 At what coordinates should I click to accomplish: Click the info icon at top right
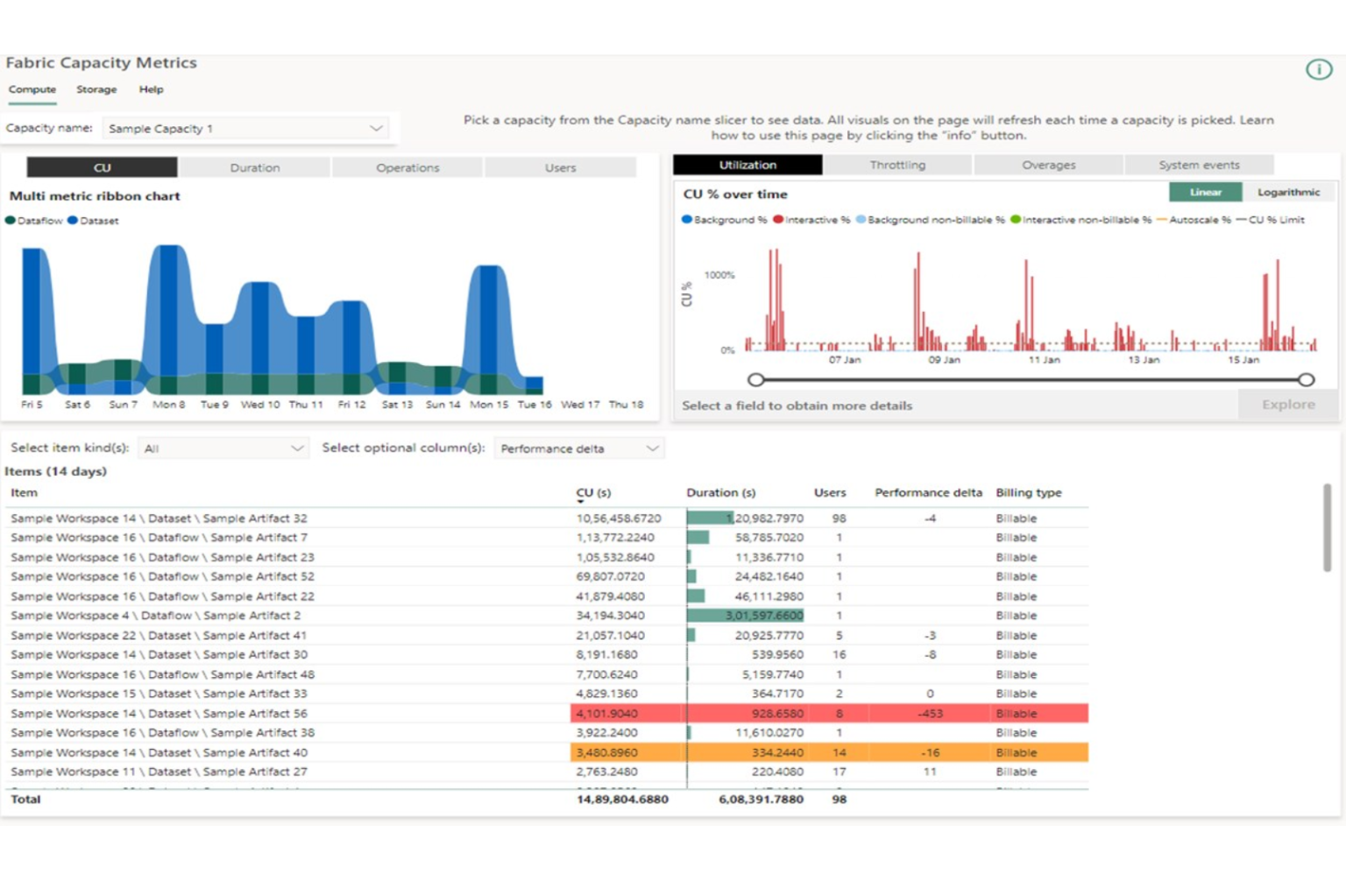click(x=1318, y=69)
